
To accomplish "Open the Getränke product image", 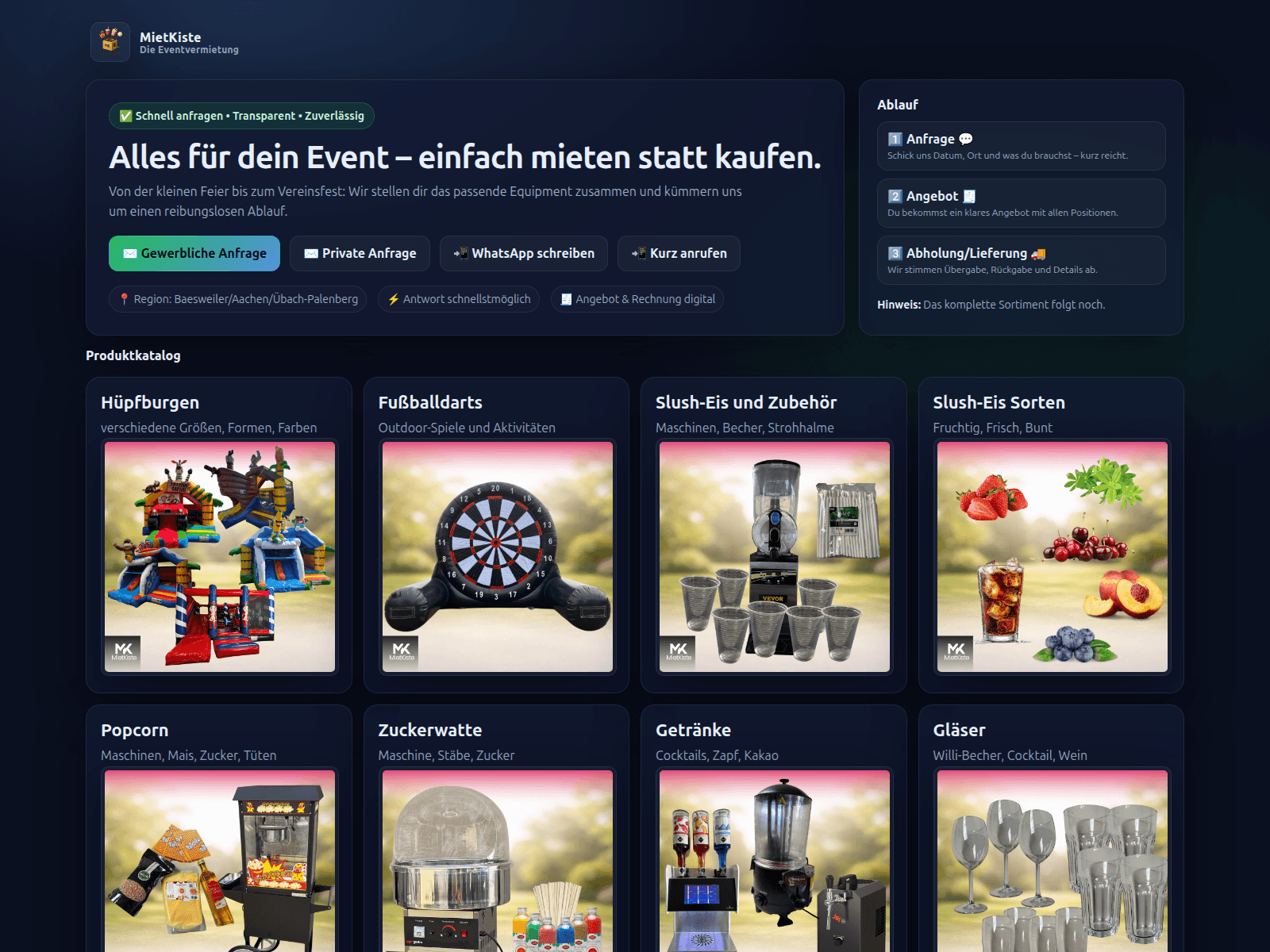I will [775, 861].
